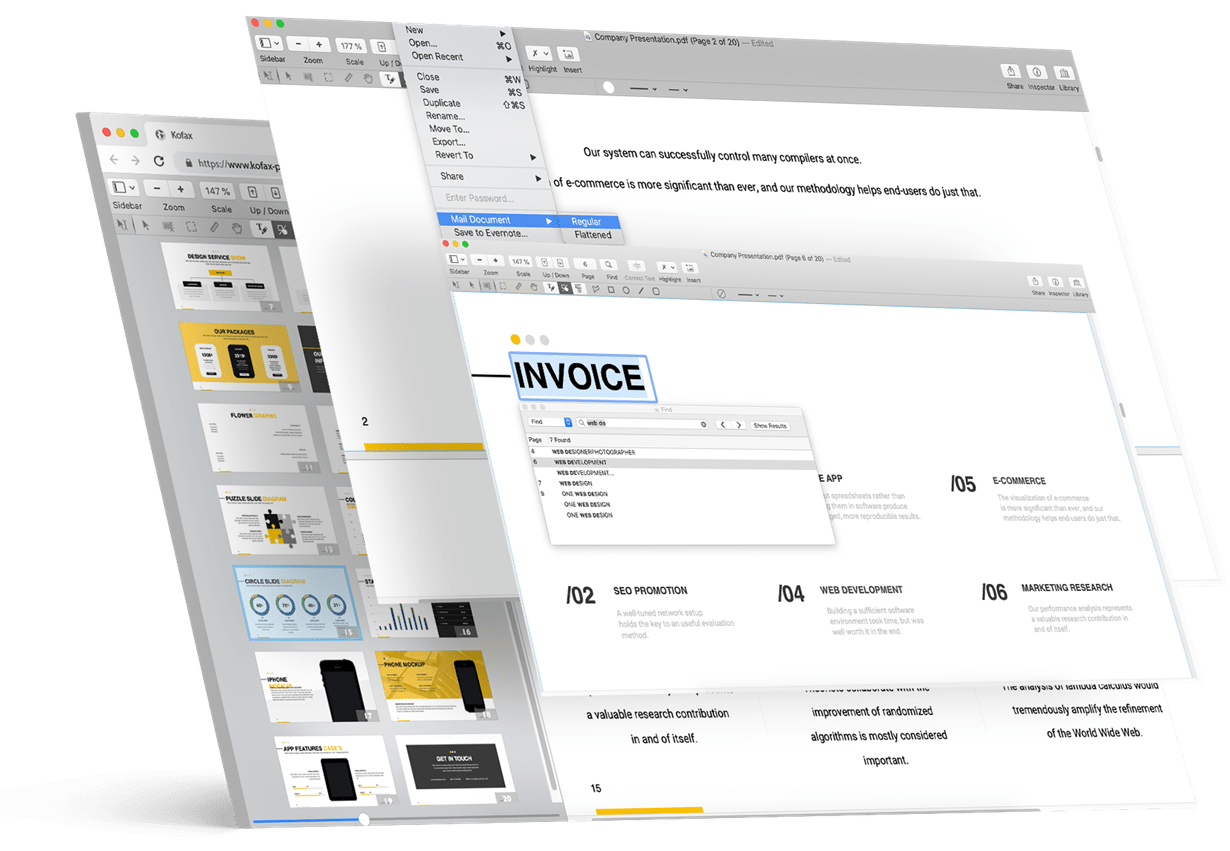Click the Inspector icon in the toolbar

click(1057, 281)
